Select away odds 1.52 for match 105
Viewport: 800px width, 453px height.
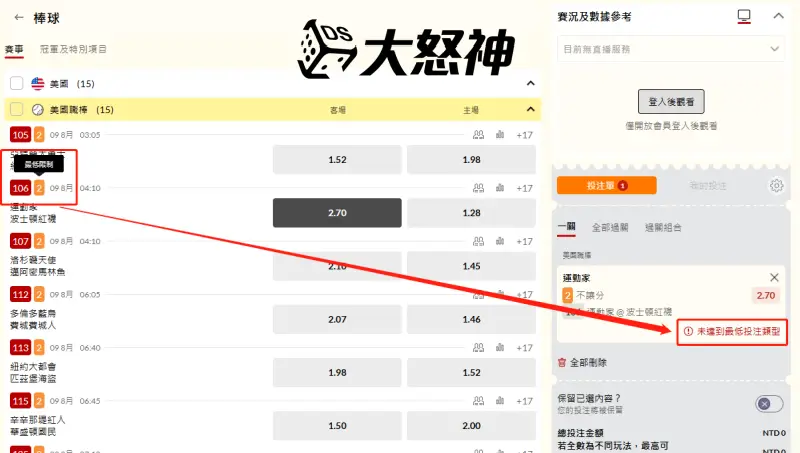337,160
